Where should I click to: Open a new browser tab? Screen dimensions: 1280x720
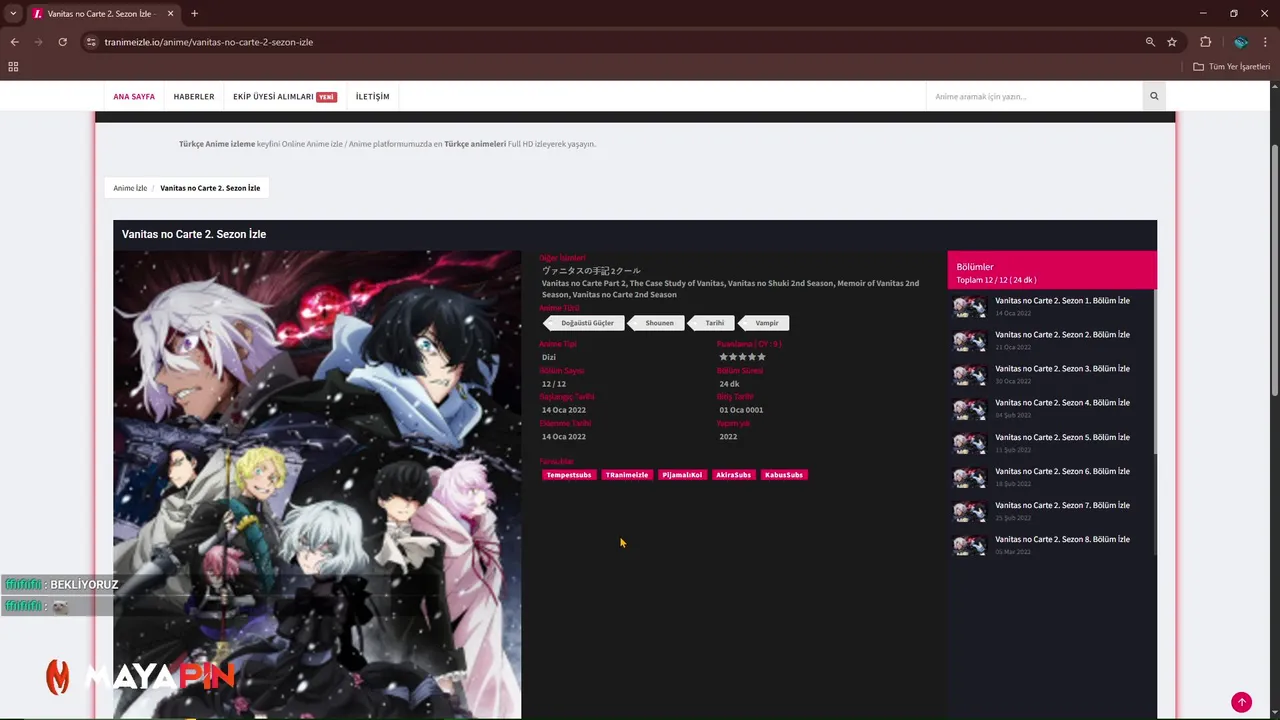(x=194, y=13)
